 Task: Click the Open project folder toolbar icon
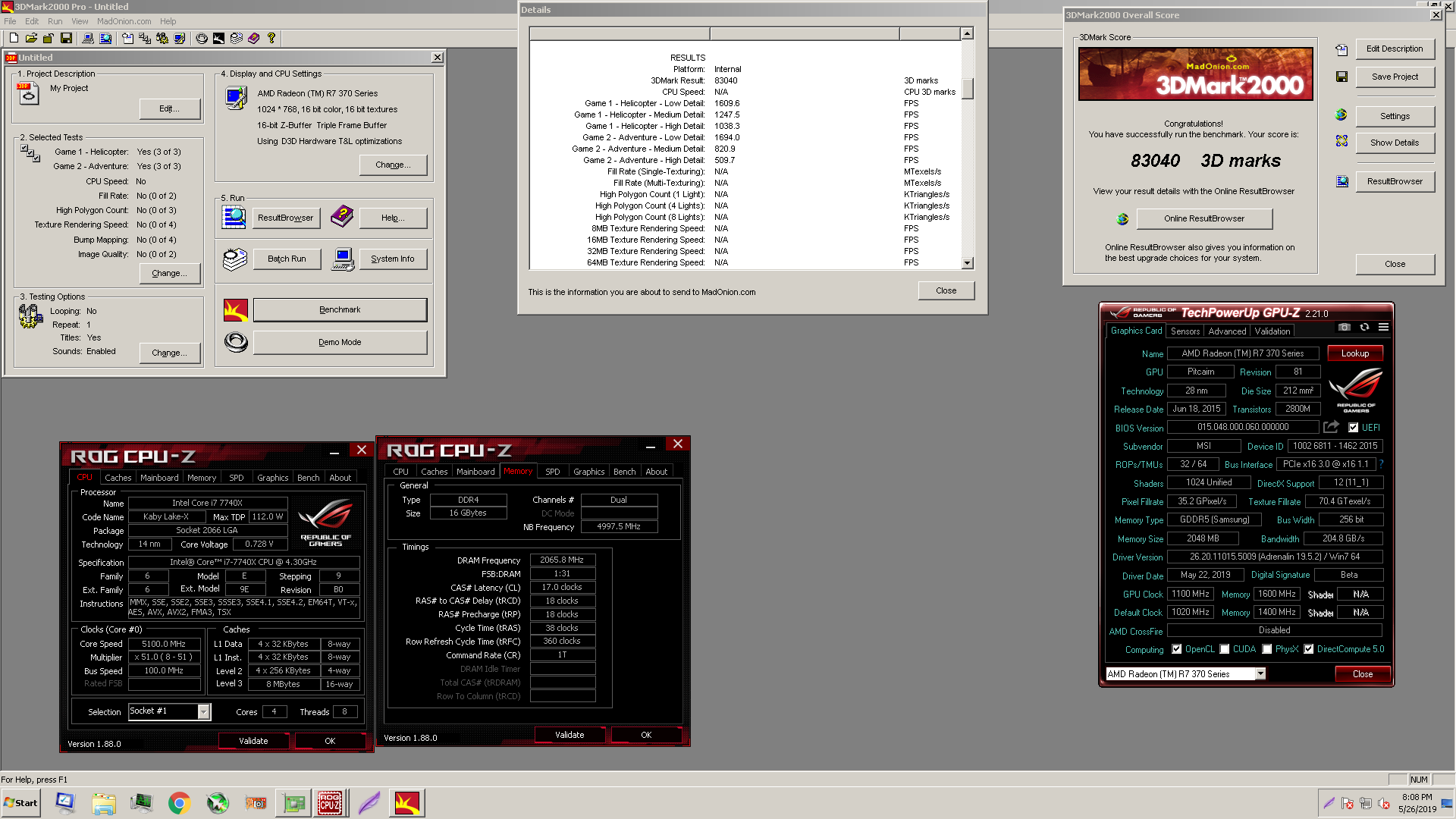(x=31, y=38)
